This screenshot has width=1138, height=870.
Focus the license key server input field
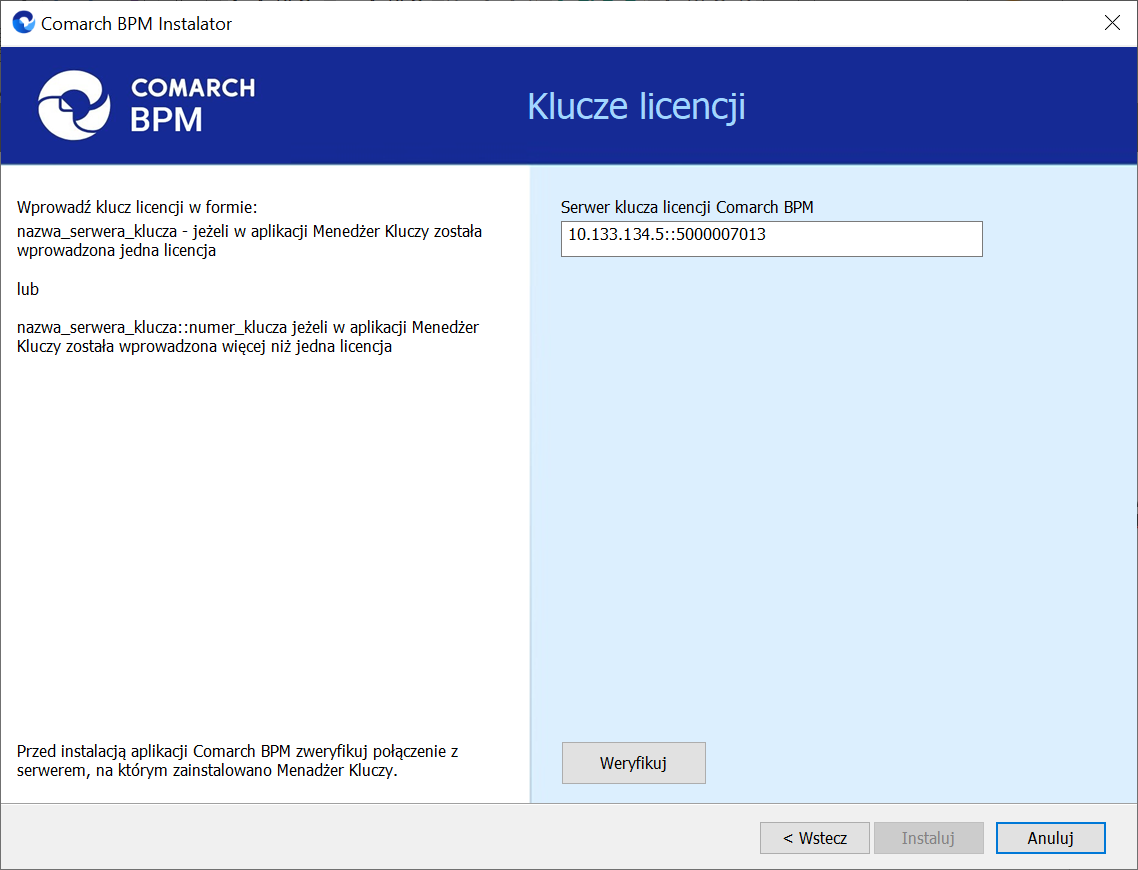771,239
